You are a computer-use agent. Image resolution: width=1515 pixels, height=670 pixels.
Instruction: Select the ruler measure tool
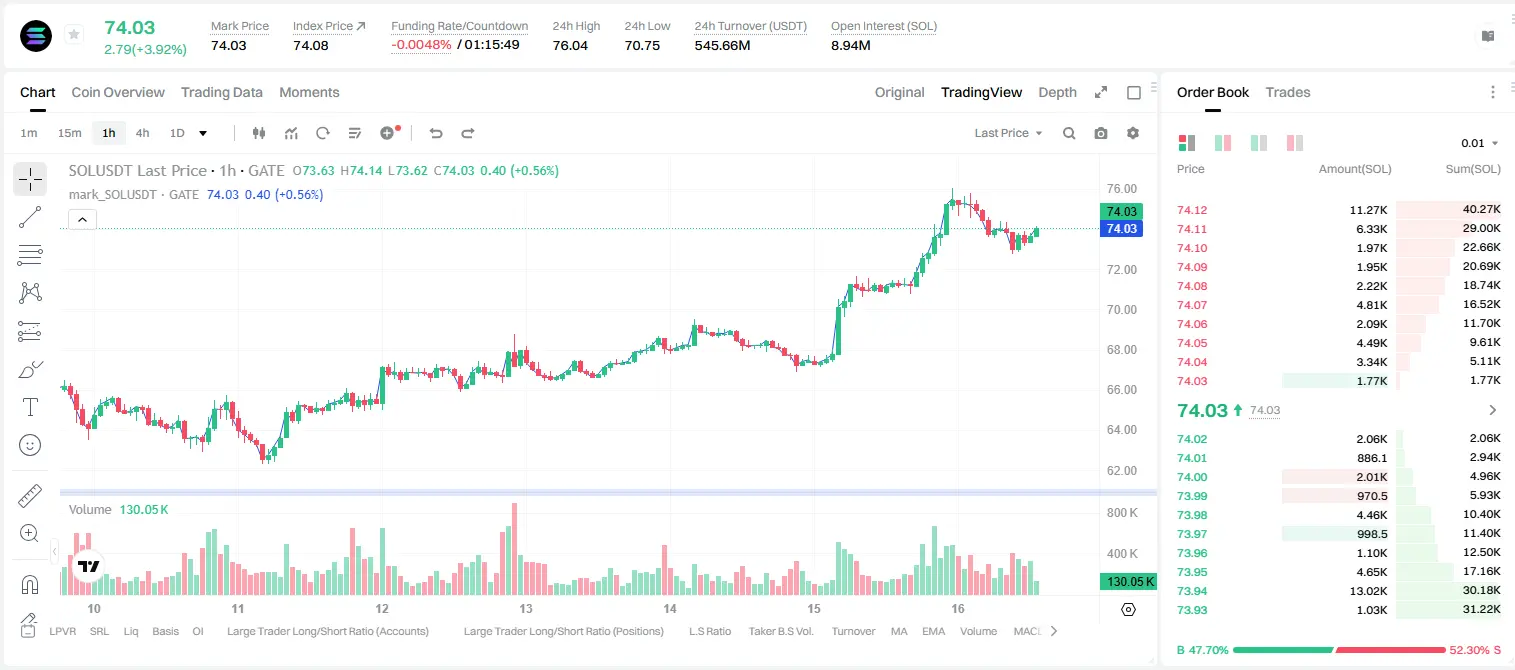click(x=30, y=496)
